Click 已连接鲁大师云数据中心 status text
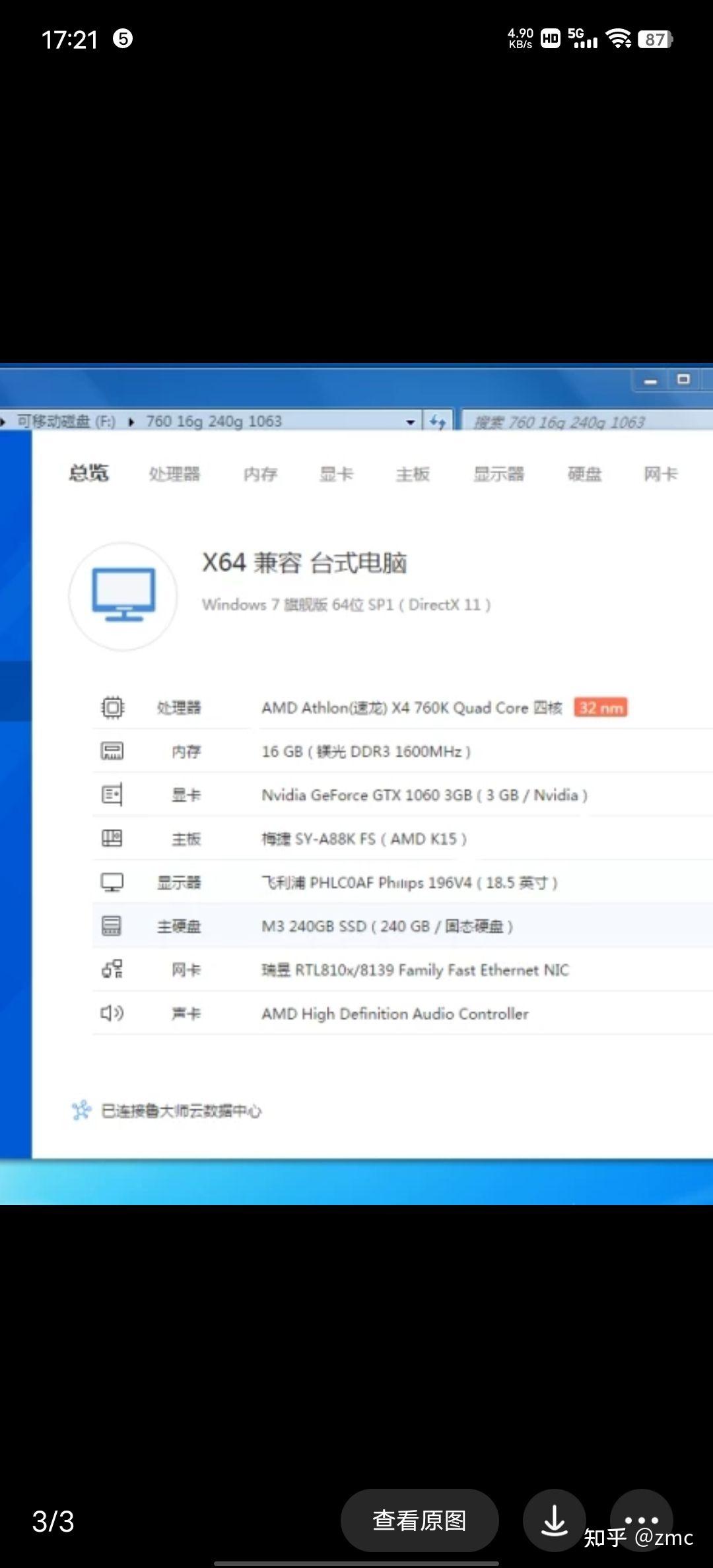The image size is (713, 1568). click(181, 1111)
